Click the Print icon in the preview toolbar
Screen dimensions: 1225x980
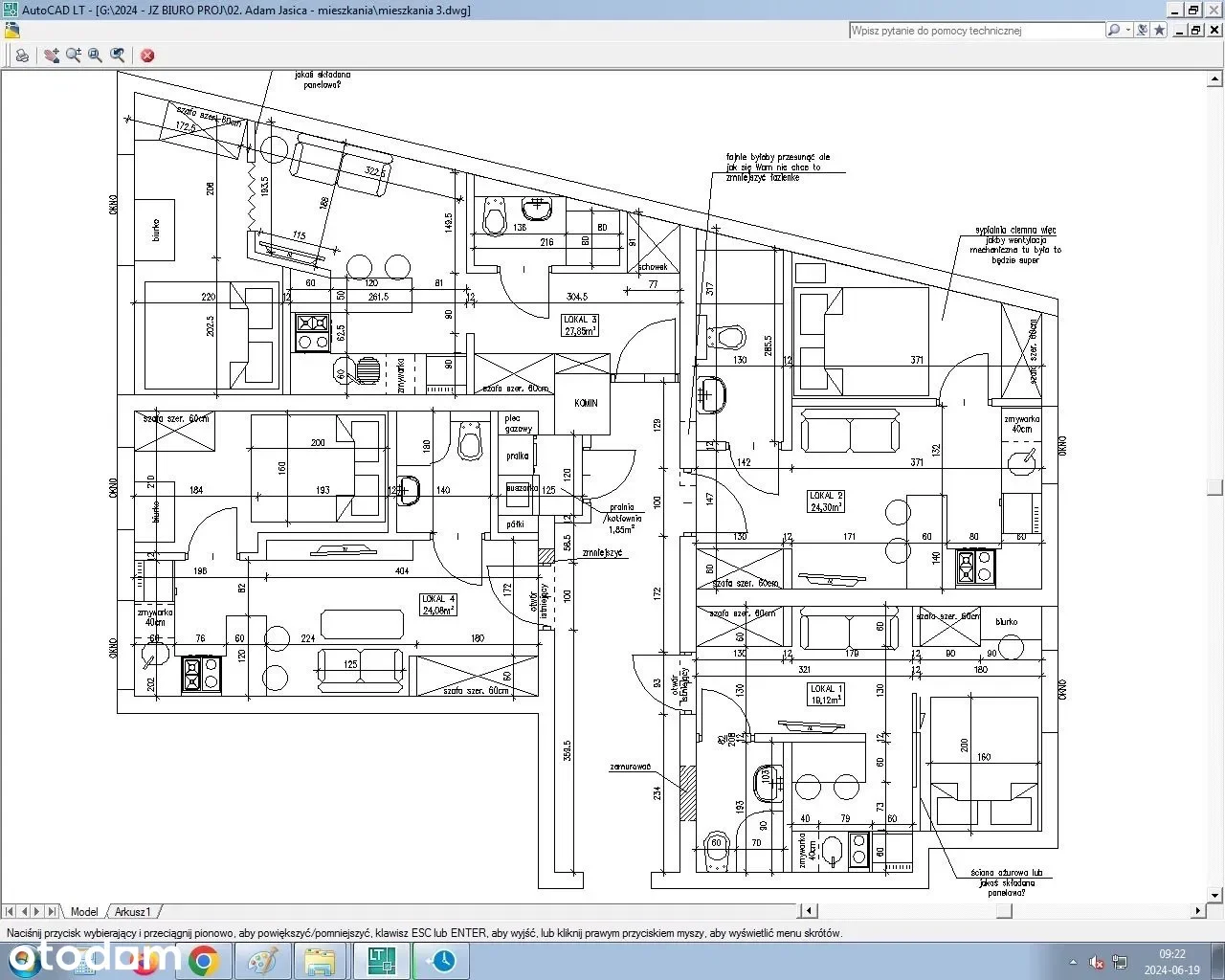click(x=22, y=56)
